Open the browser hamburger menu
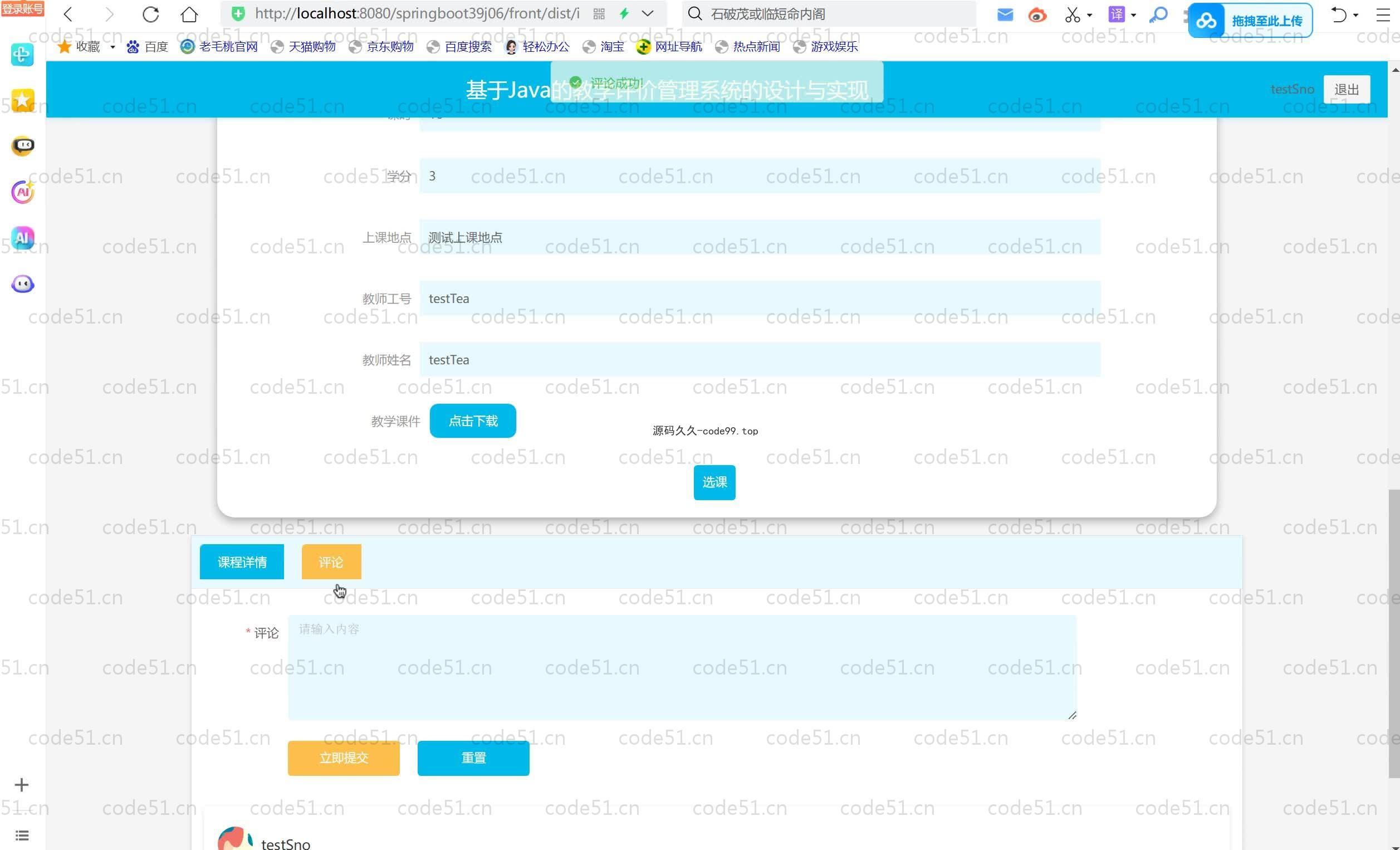The width and height of the screenshot is (1400, 850). point(1384,16)
